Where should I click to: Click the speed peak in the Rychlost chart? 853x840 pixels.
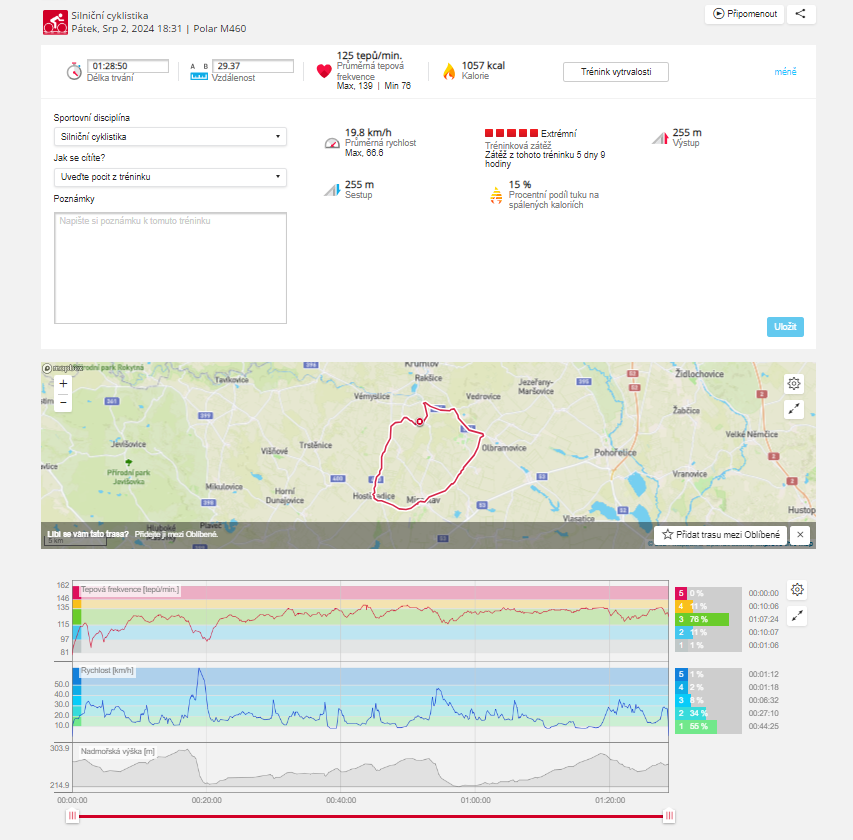coord(200,670)
